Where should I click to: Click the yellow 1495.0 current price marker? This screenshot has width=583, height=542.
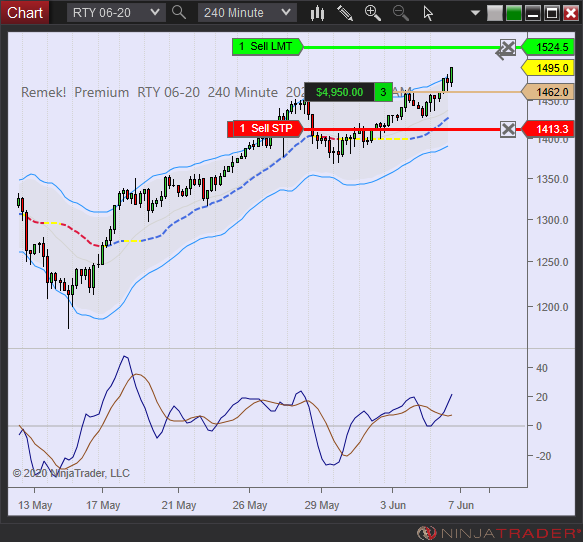coord(548,68)
